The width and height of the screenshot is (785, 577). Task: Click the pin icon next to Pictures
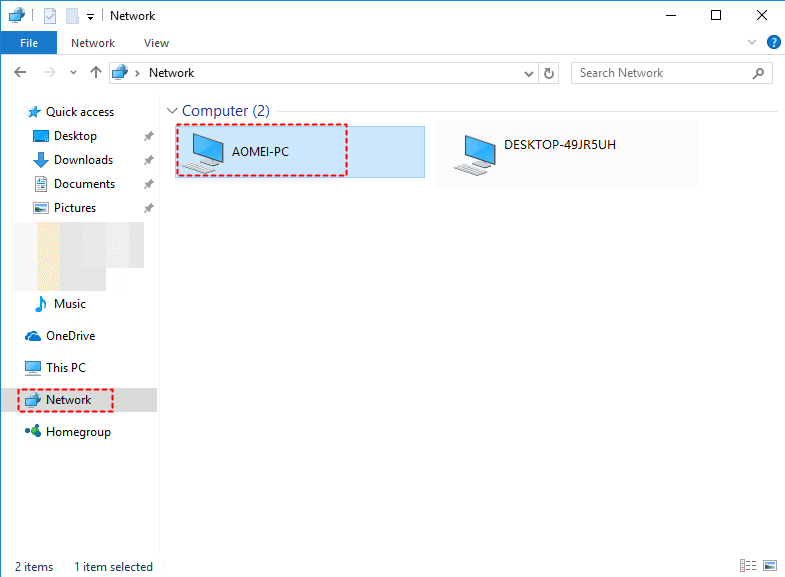pos(149,208)
